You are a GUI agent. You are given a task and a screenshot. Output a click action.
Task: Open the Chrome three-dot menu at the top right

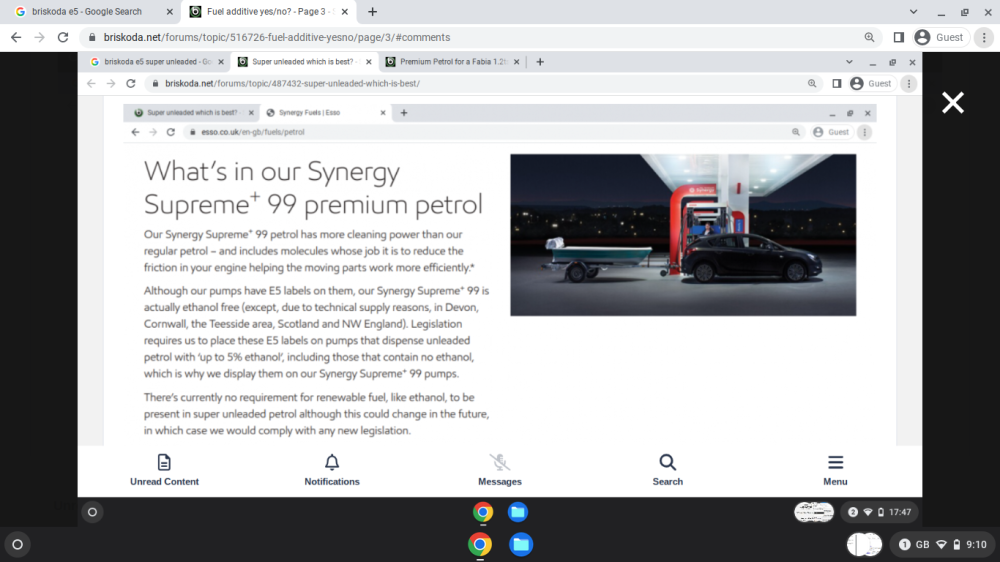984,37
